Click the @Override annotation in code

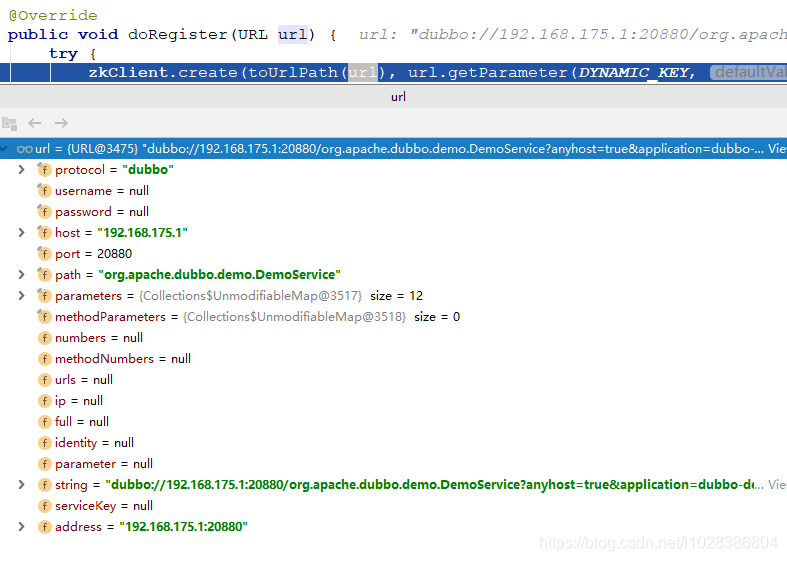pyautogui.click(x=53, y=16)
